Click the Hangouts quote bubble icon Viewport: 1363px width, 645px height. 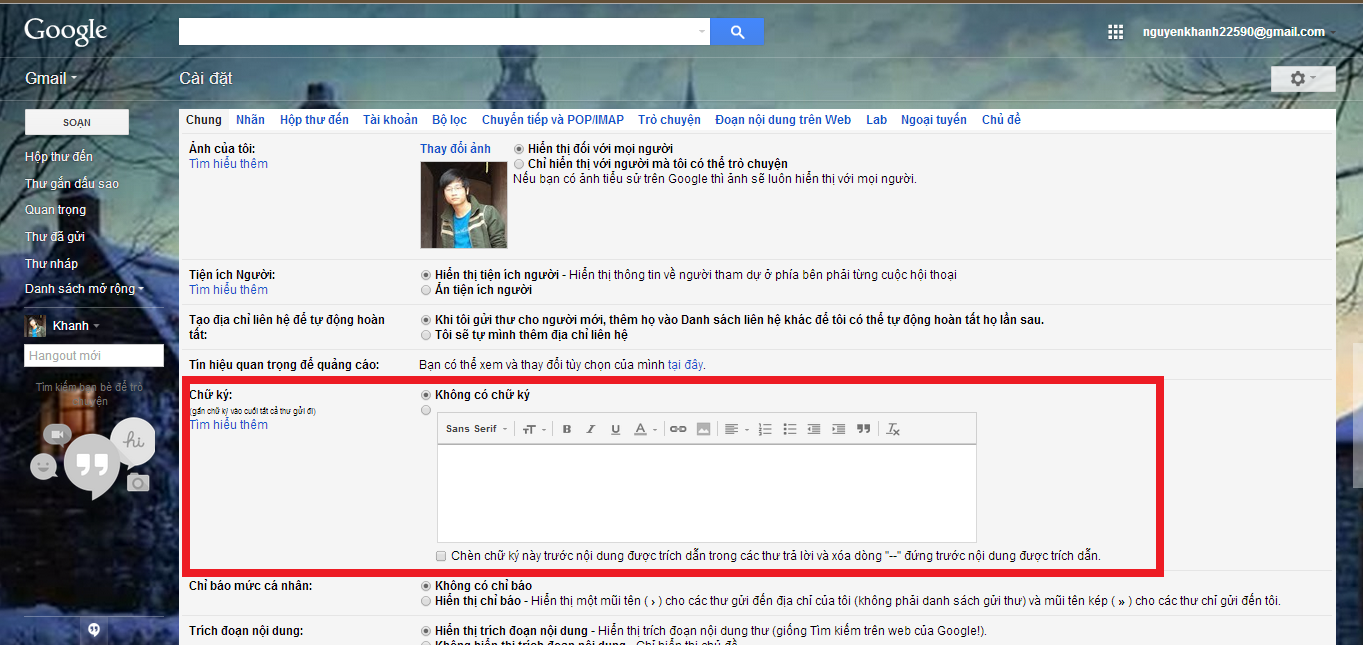pos(92,466)
